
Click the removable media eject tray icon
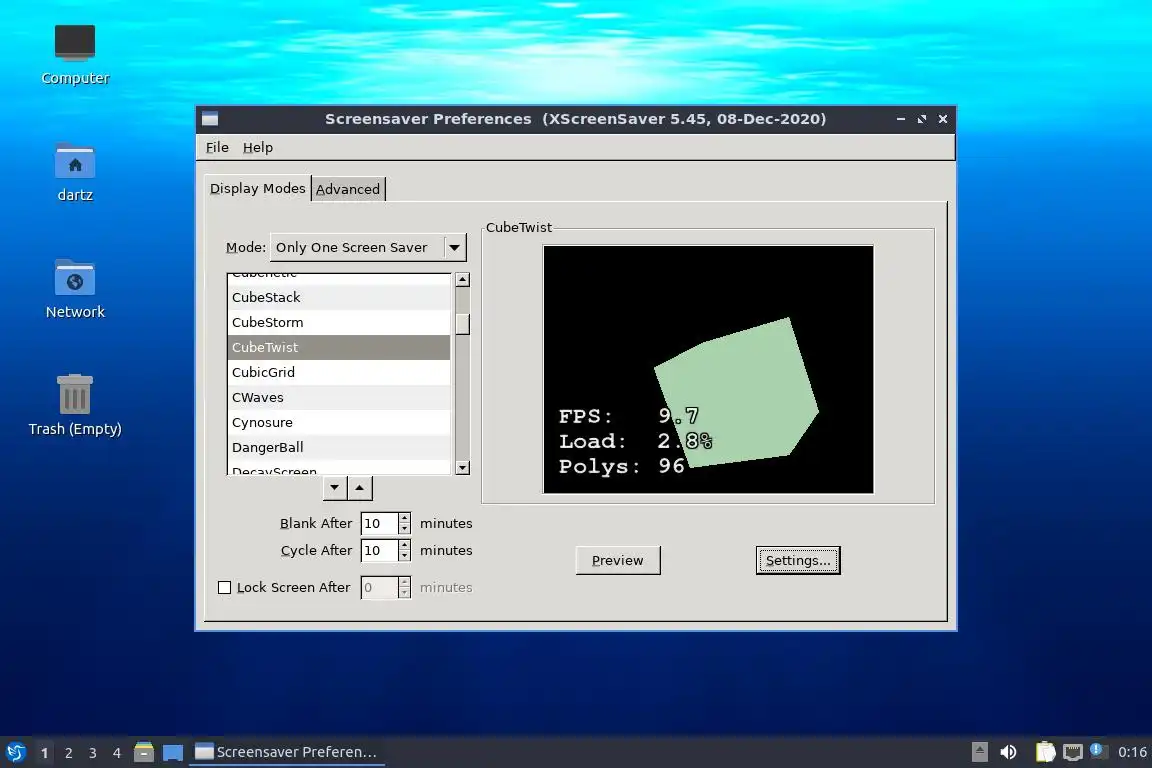pos(979,752)
